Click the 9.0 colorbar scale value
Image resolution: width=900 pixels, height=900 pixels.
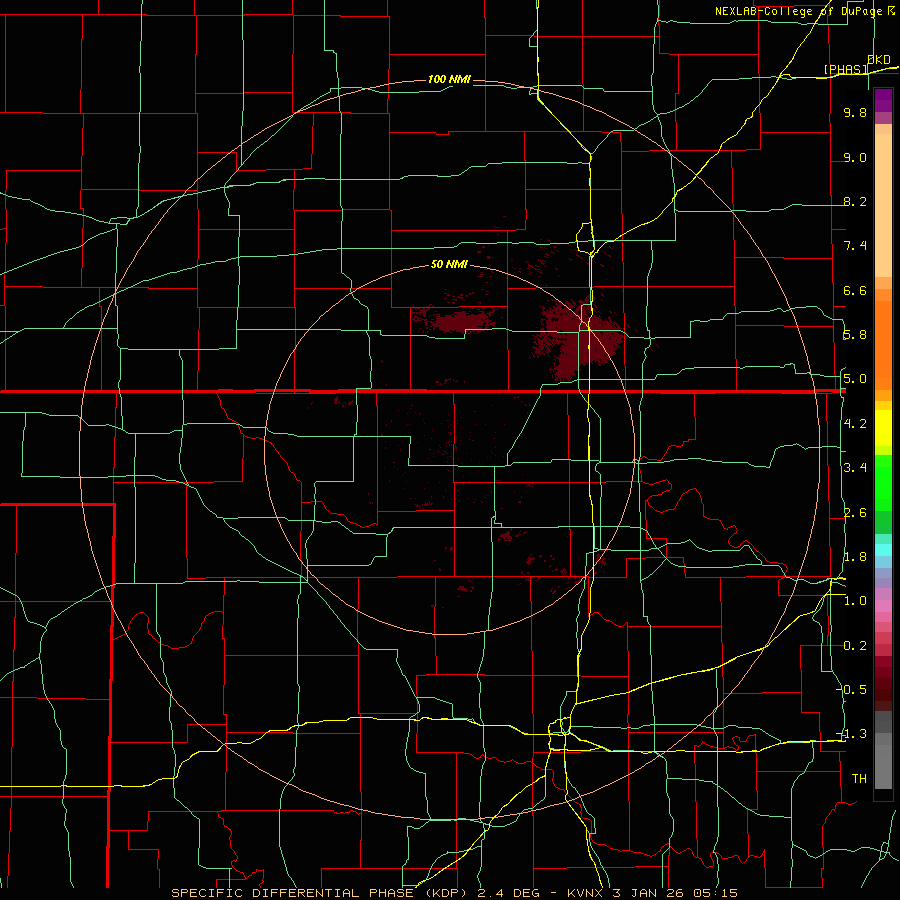855,157
